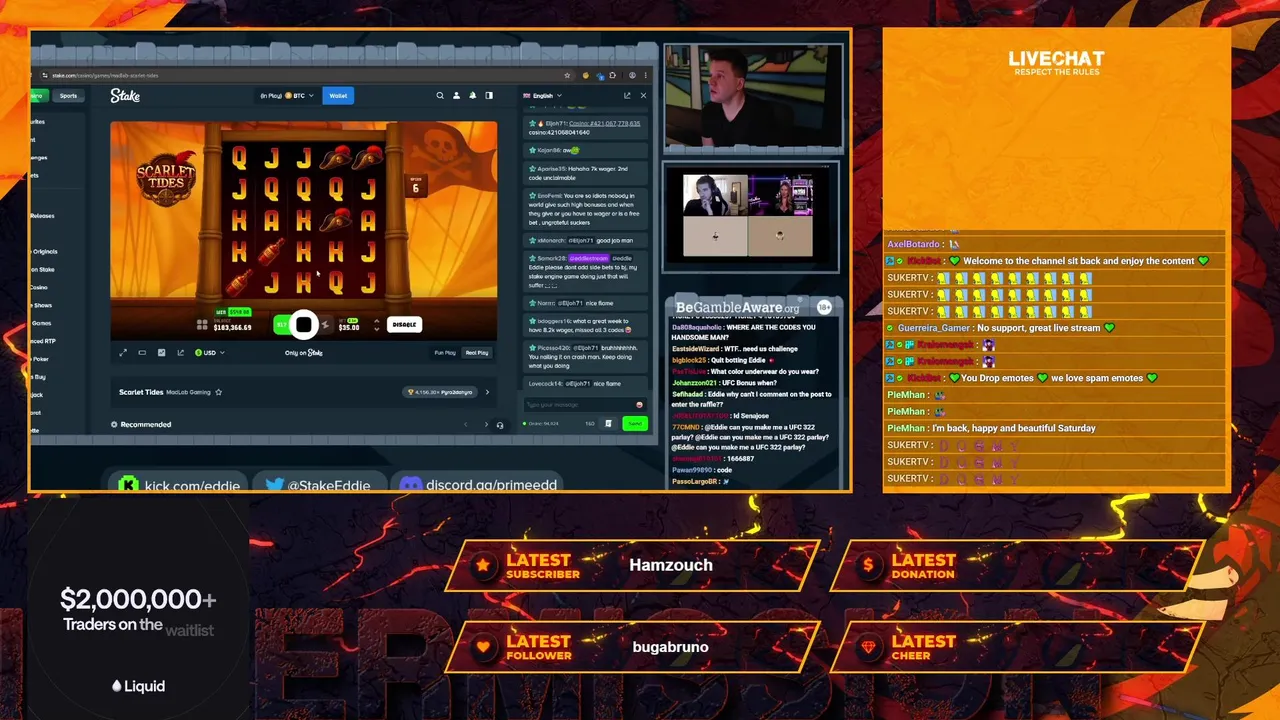Open the Casino bet link in Eljoh71's message
Viewport: 1280px width, 720px height.
coord(604,124)
